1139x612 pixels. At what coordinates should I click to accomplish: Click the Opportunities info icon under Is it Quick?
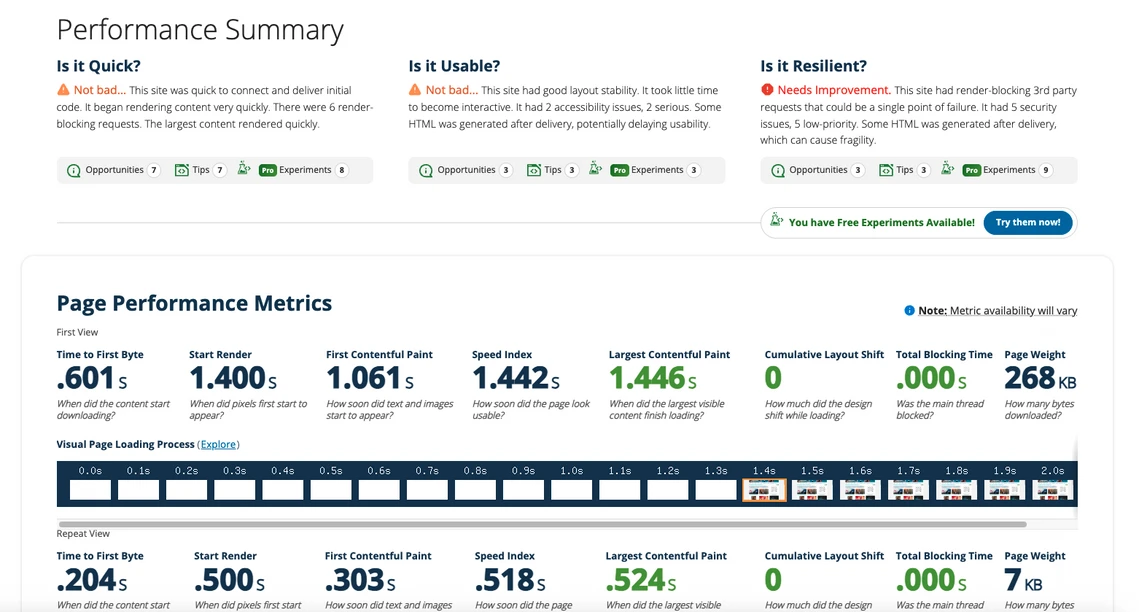pos(74,170)
